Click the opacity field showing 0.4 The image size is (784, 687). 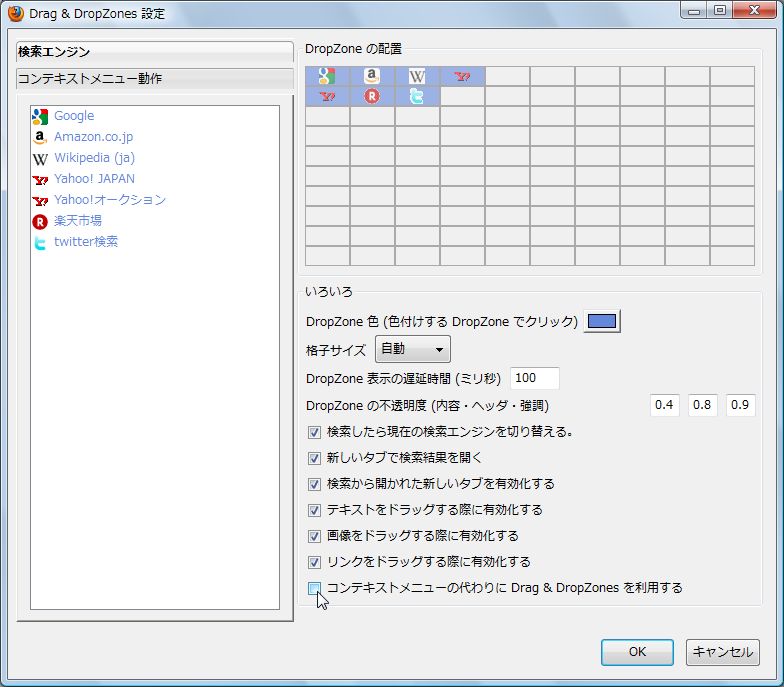(x=664, y=405)
